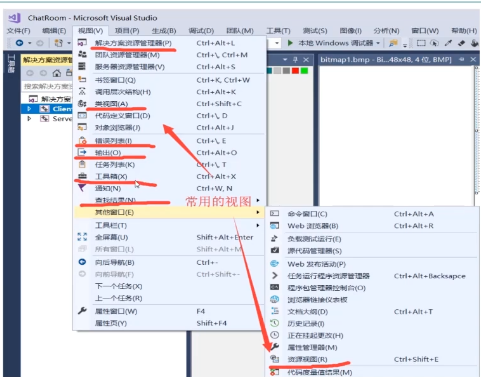481x377 pixels.
Task: Open the 工具(T) menu
Action: pos(278,31)
